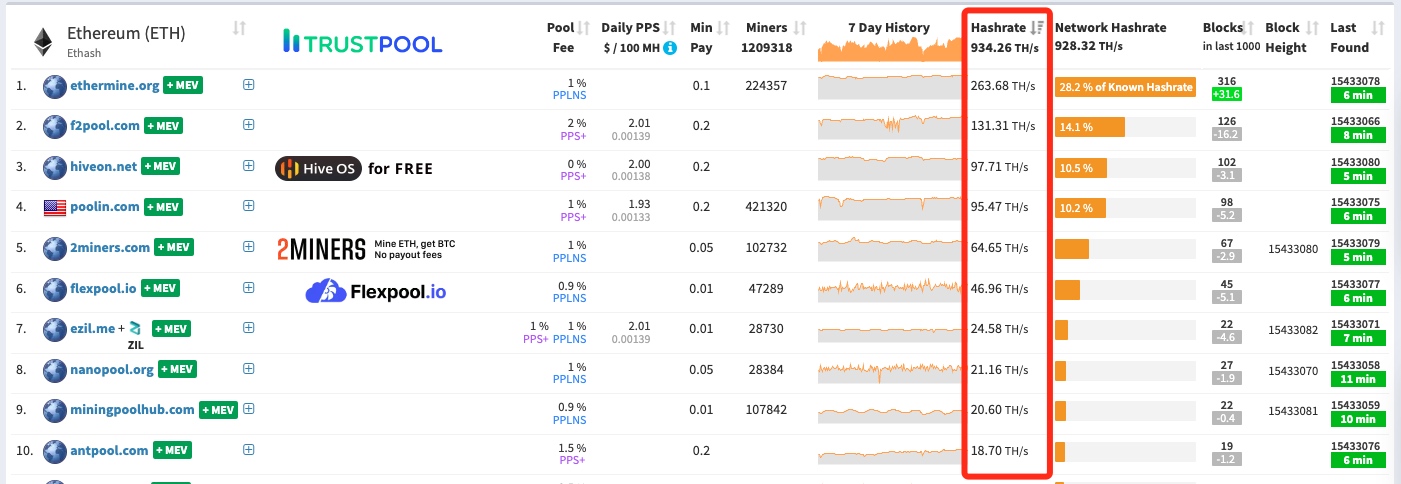Sort table by Hashrate column

click(x=1038, y=28)
